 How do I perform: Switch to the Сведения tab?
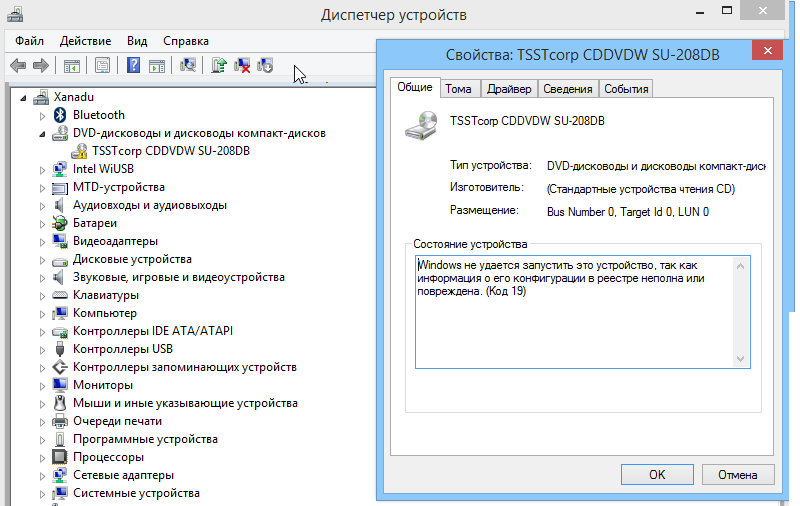point(567,89)
